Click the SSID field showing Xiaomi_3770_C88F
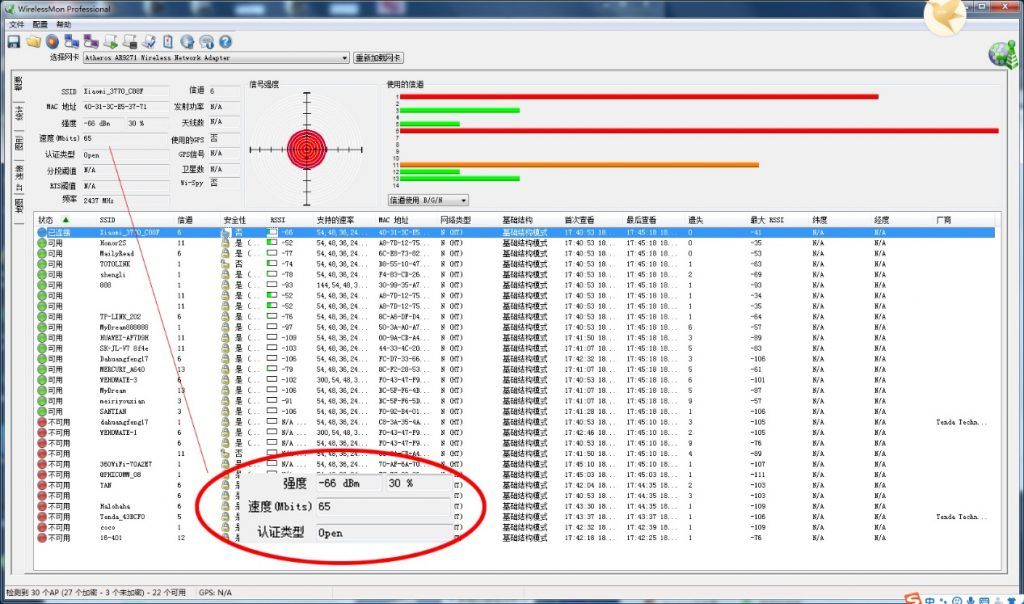This screenshot has width=1024, height=604. click(x=125, y=91)
